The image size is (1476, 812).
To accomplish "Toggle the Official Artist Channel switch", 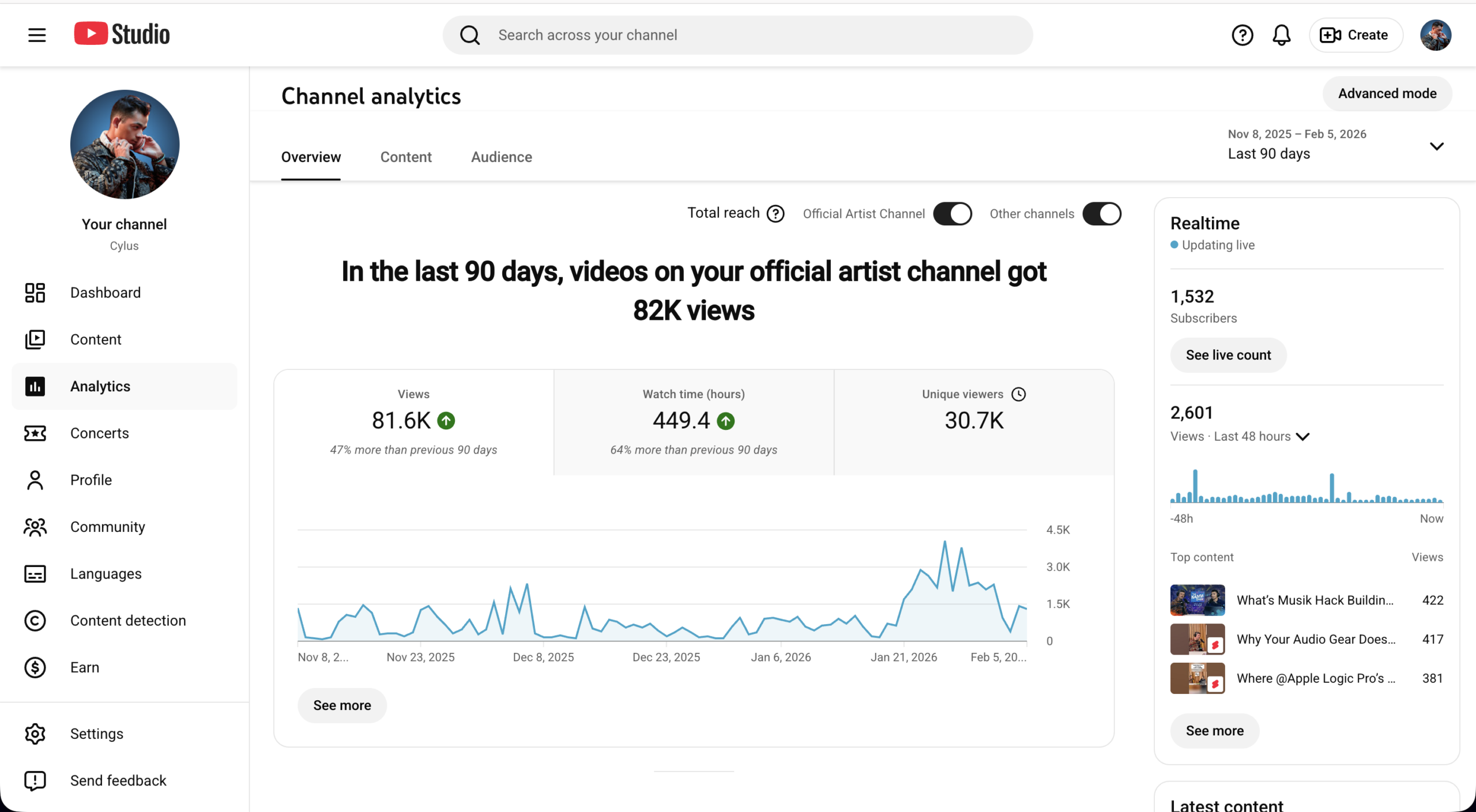I will 952,214.
